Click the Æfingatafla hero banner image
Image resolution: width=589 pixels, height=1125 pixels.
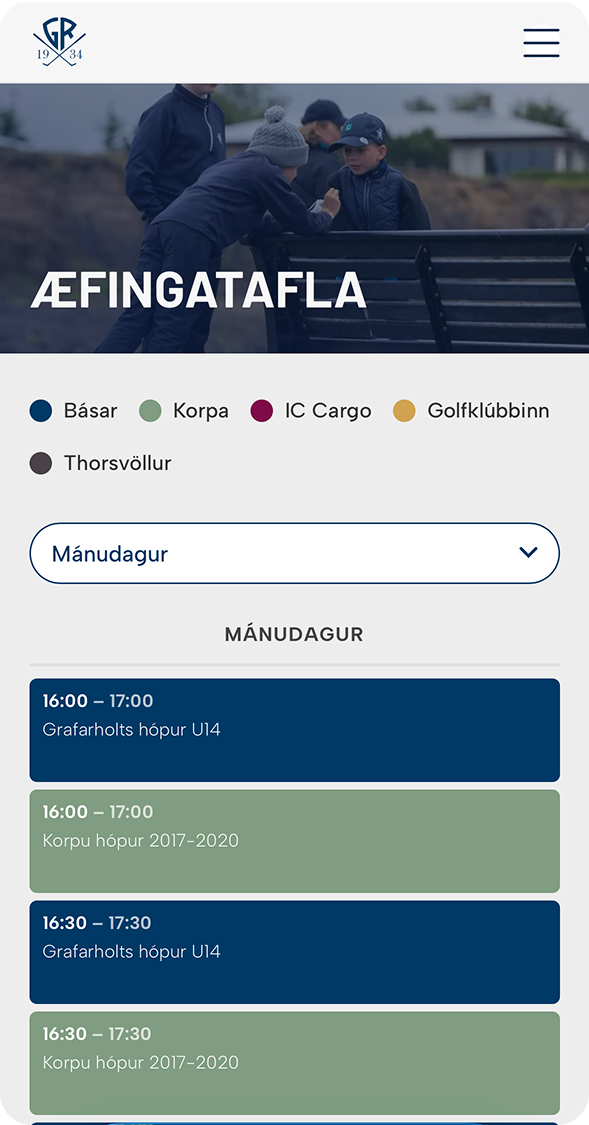pyautogui.click(x=294, y=218)
